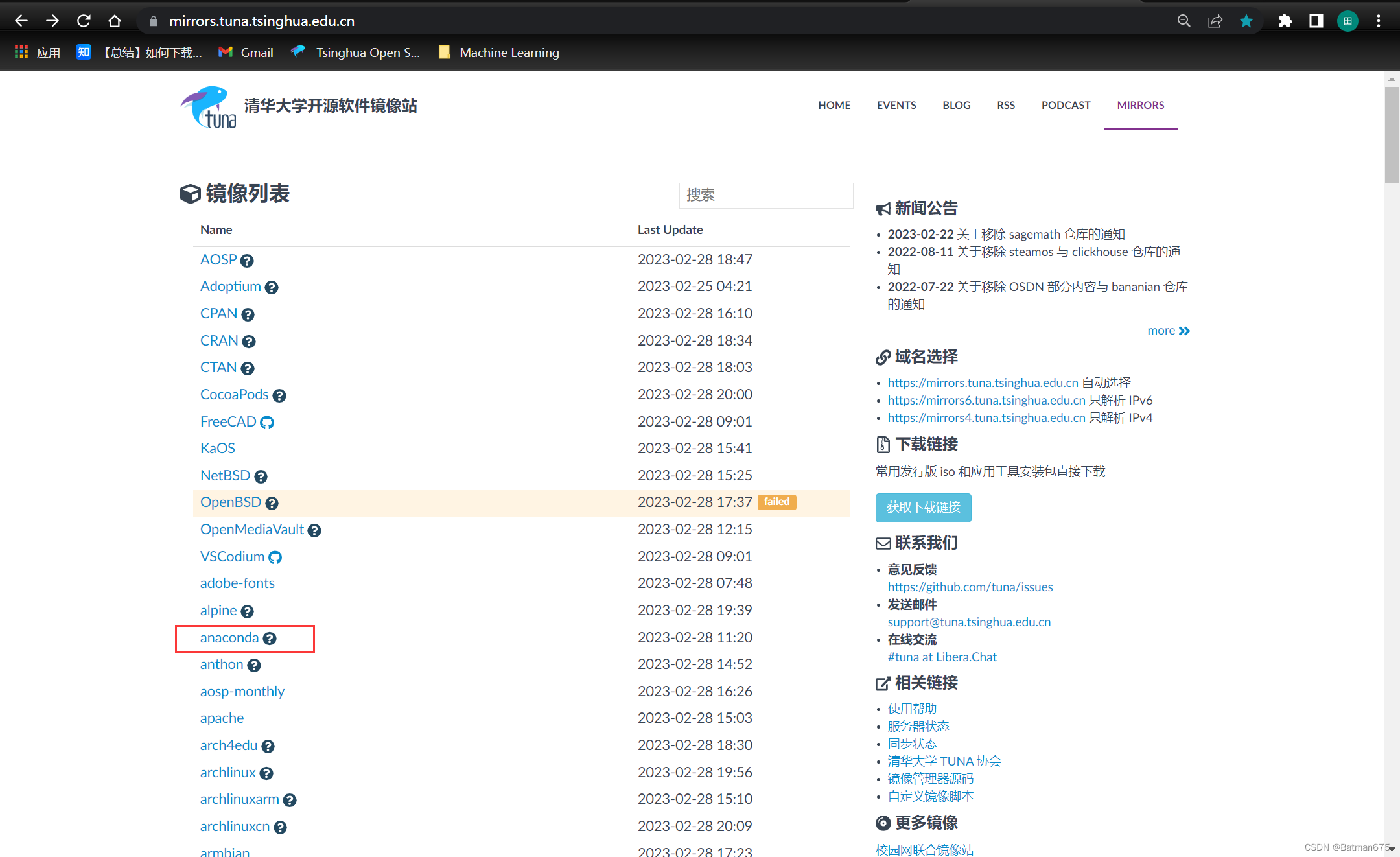Viewport: 1400px width, 857px height.
Task: Open the BLOG nav item
Action: 957,105
